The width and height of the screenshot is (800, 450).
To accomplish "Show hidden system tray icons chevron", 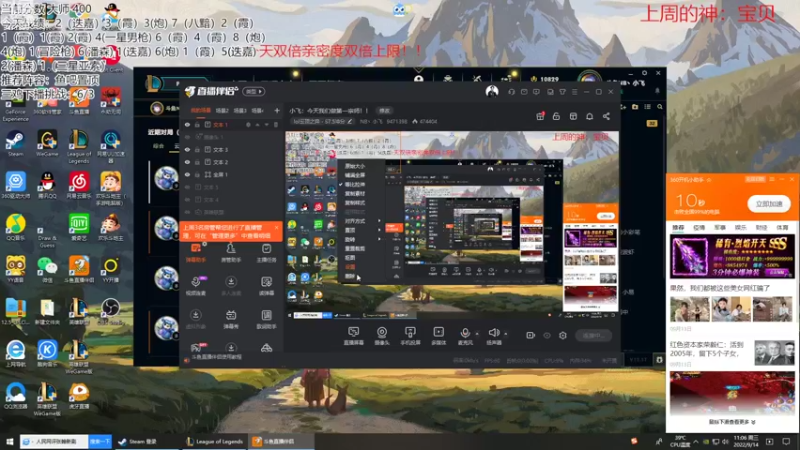I will pyautogui.click(x=695, y=441).
